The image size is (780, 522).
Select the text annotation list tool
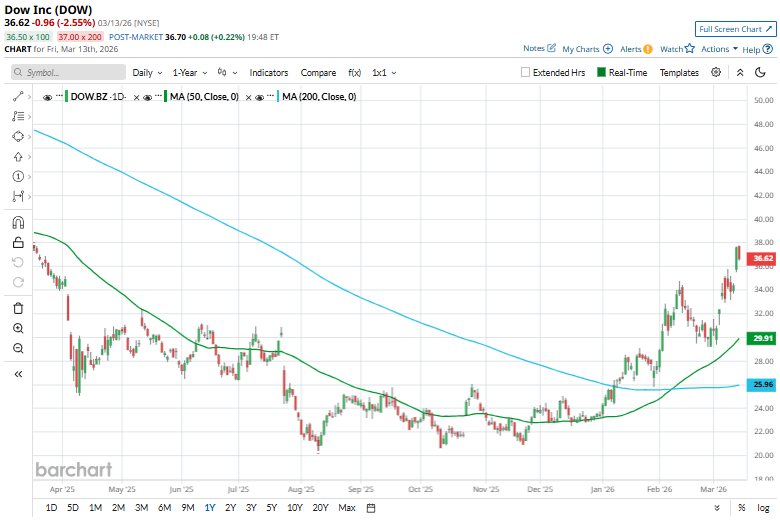pos(18,116)
